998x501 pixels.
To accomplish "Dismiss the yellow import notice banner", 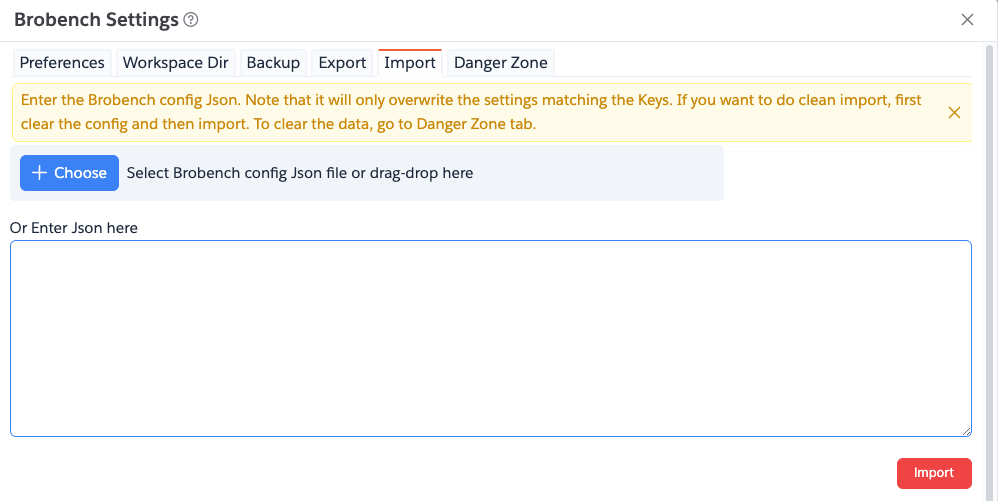I will tap(954, 113).
